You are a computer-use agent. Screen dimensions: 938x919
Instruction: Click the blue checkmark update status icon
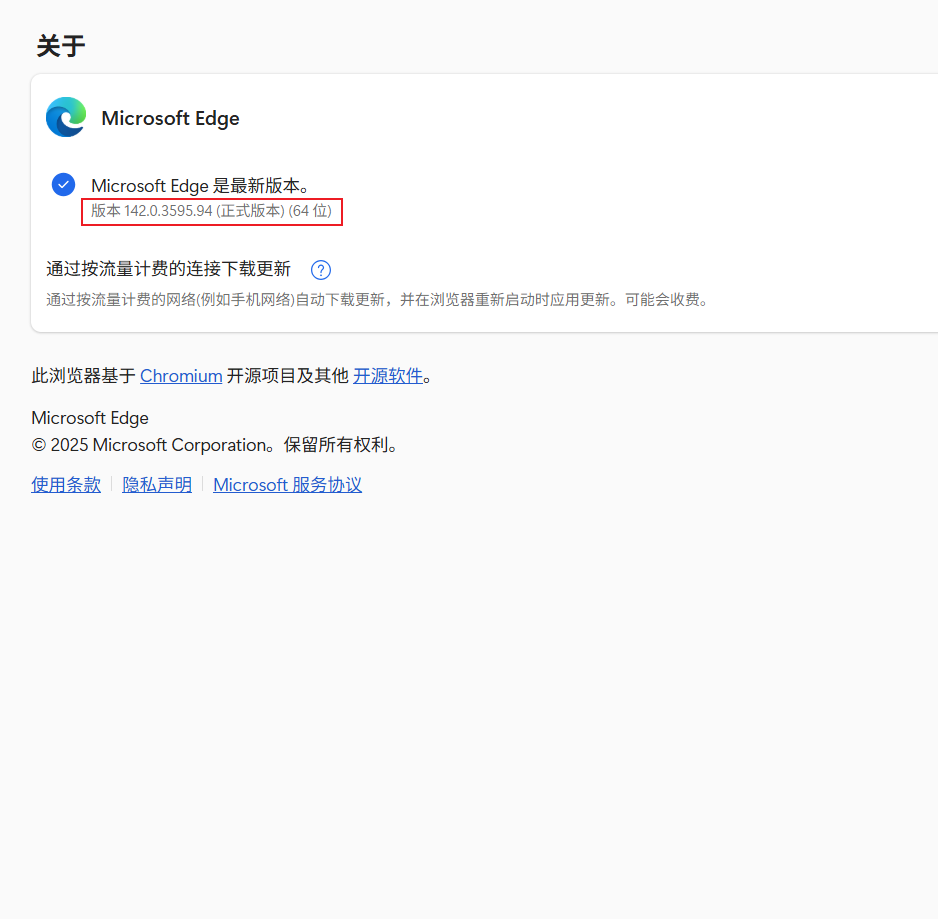[x=63, y=185]
